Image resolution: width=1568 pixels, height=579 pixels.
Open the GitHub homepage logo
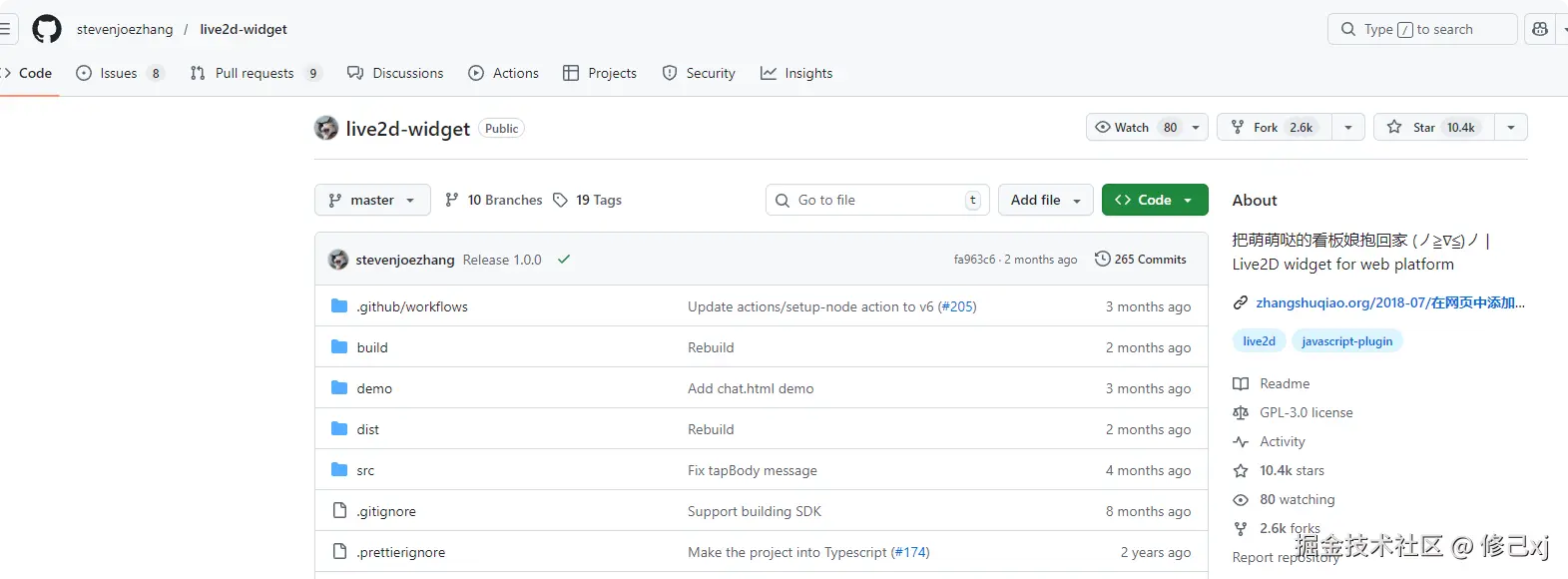point(47,29)
